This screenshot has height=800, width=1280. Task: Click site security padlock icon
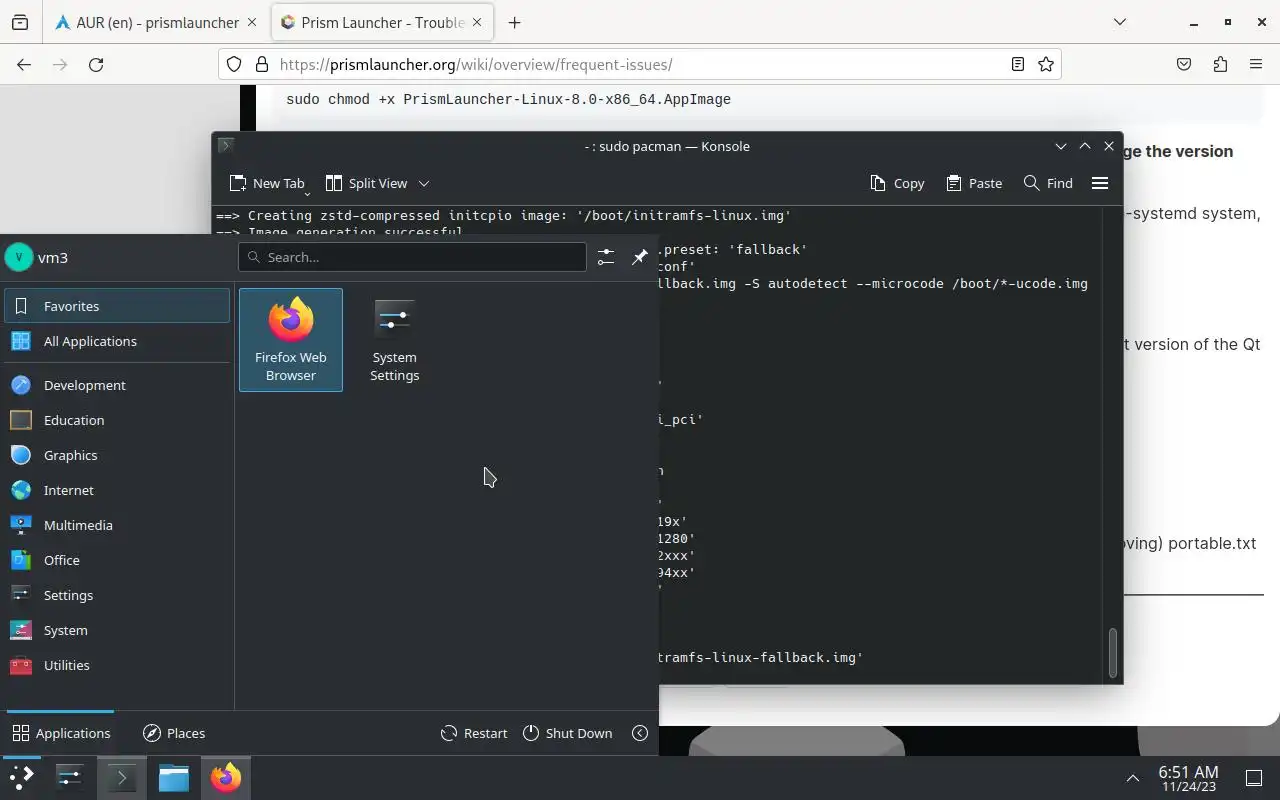click(262, 64)
